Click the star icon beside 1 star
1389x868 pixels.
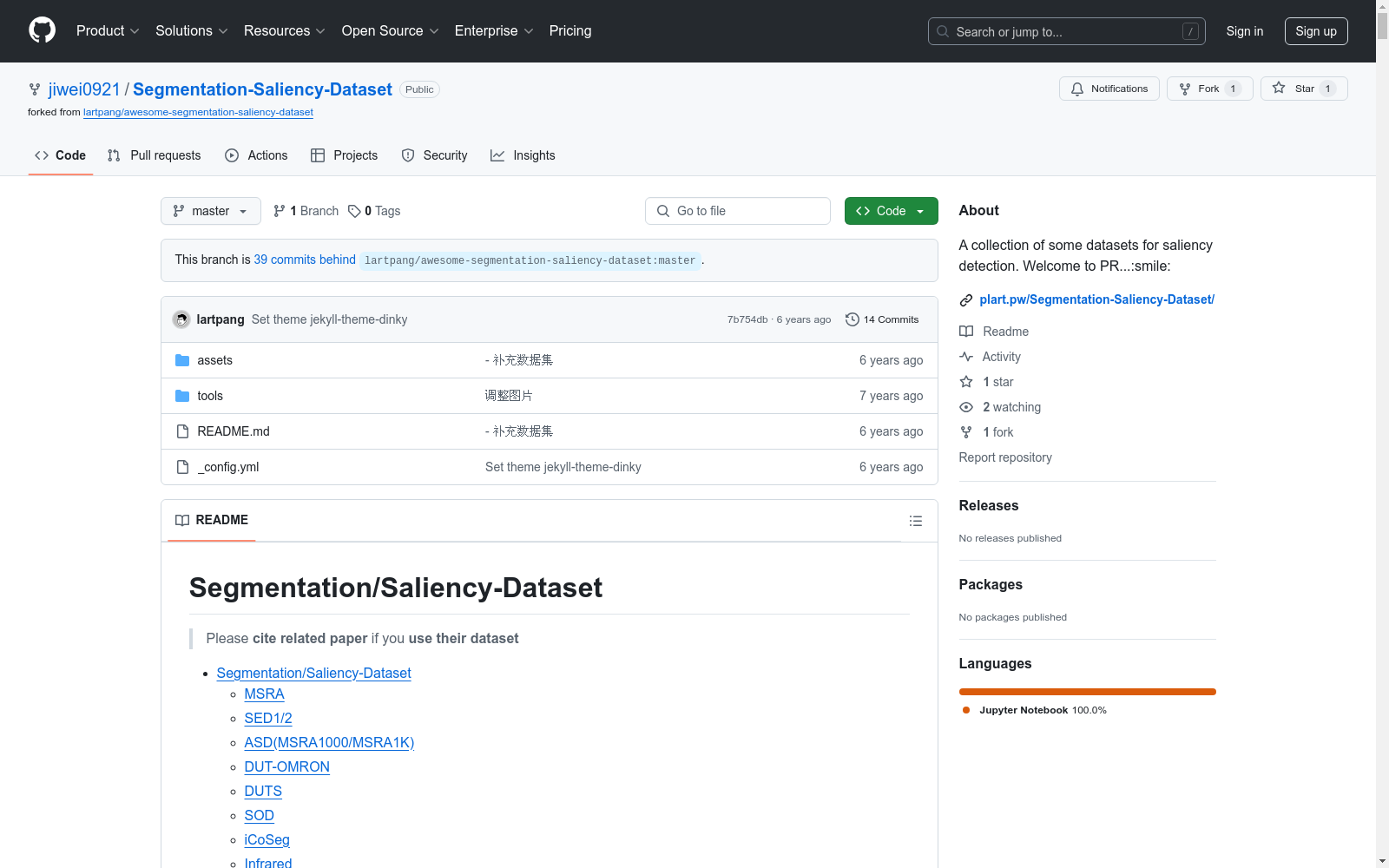tap(966, 382)
